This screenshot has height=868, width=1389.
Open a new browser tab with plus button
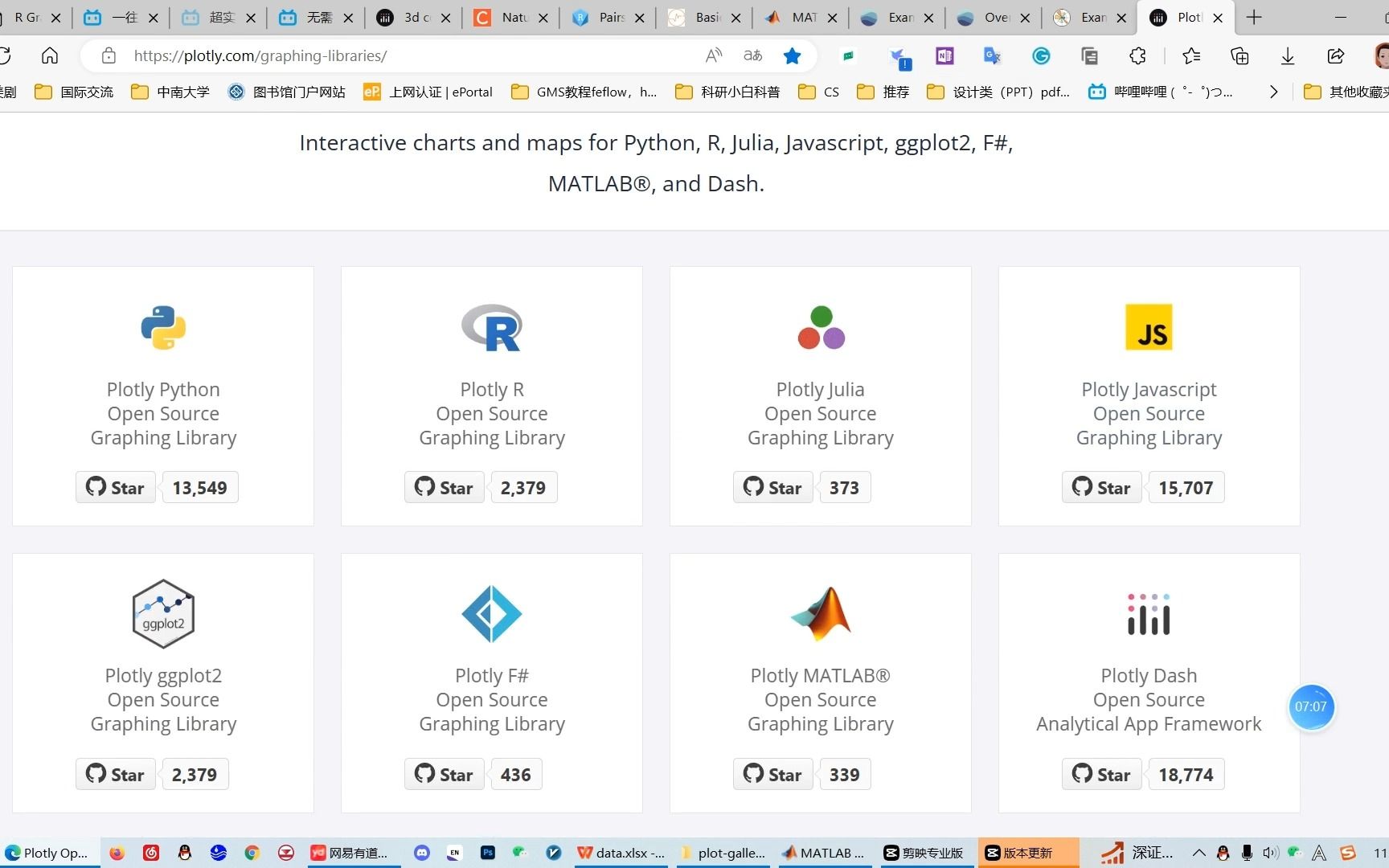pos(1254,17)
